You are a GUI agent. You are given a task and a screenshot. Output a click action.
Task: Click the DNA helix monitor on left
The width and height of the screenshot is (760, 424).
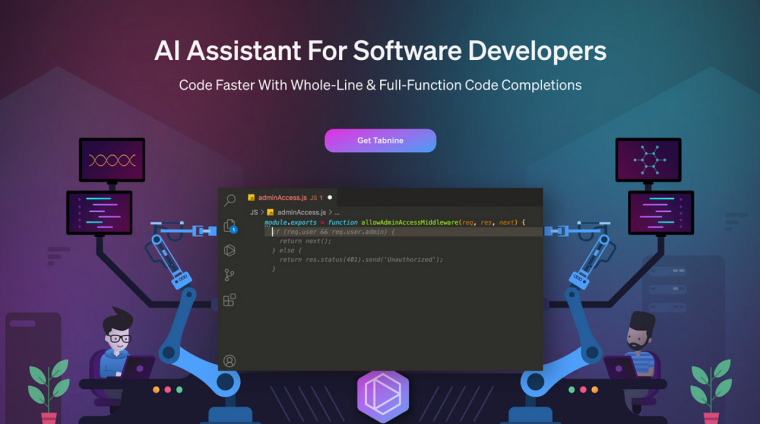pyautogui.click(x=112, y=160)
